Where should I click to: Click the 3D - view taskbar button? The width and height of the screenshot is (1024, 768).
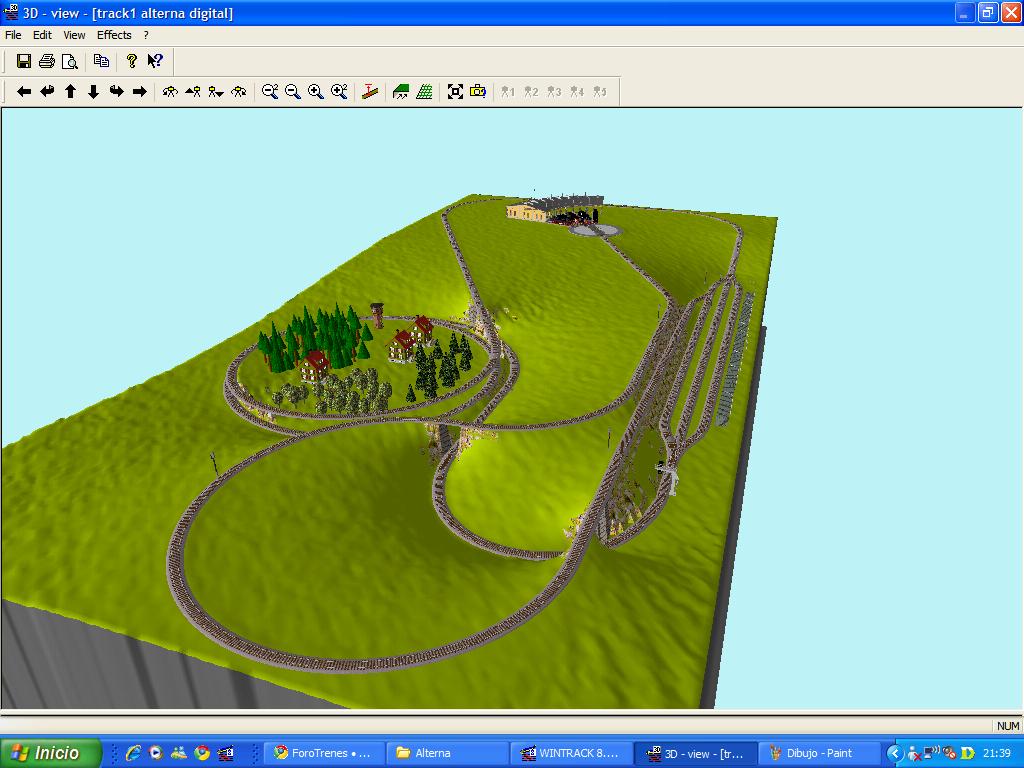[696, 753]
